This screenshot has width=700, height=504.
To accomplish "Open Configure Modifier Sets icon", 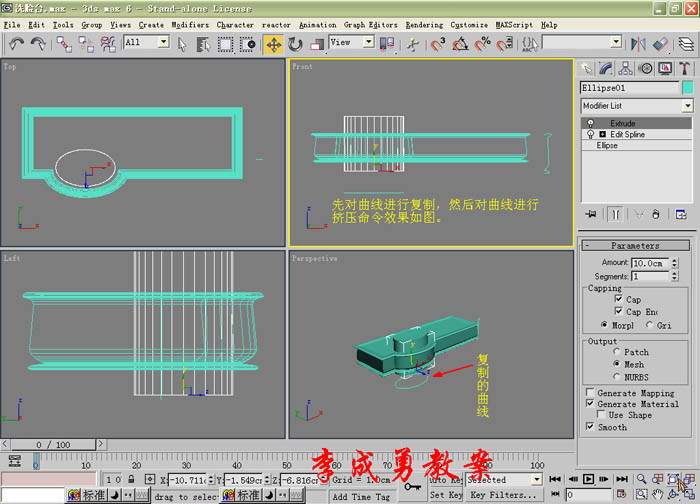I will pyautogui.click(x=681, y=215).
